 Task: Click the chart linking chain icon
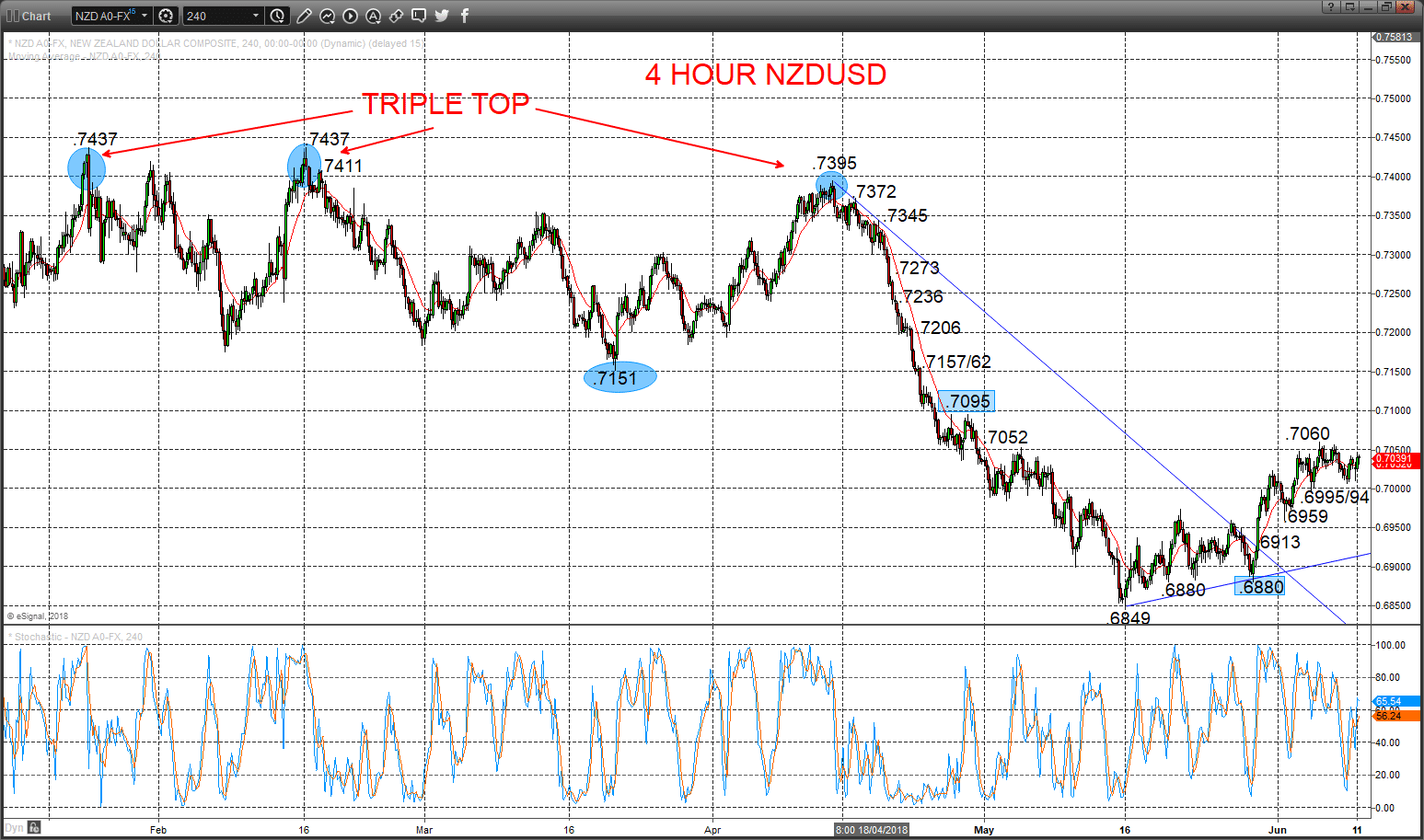click(396, 16)
